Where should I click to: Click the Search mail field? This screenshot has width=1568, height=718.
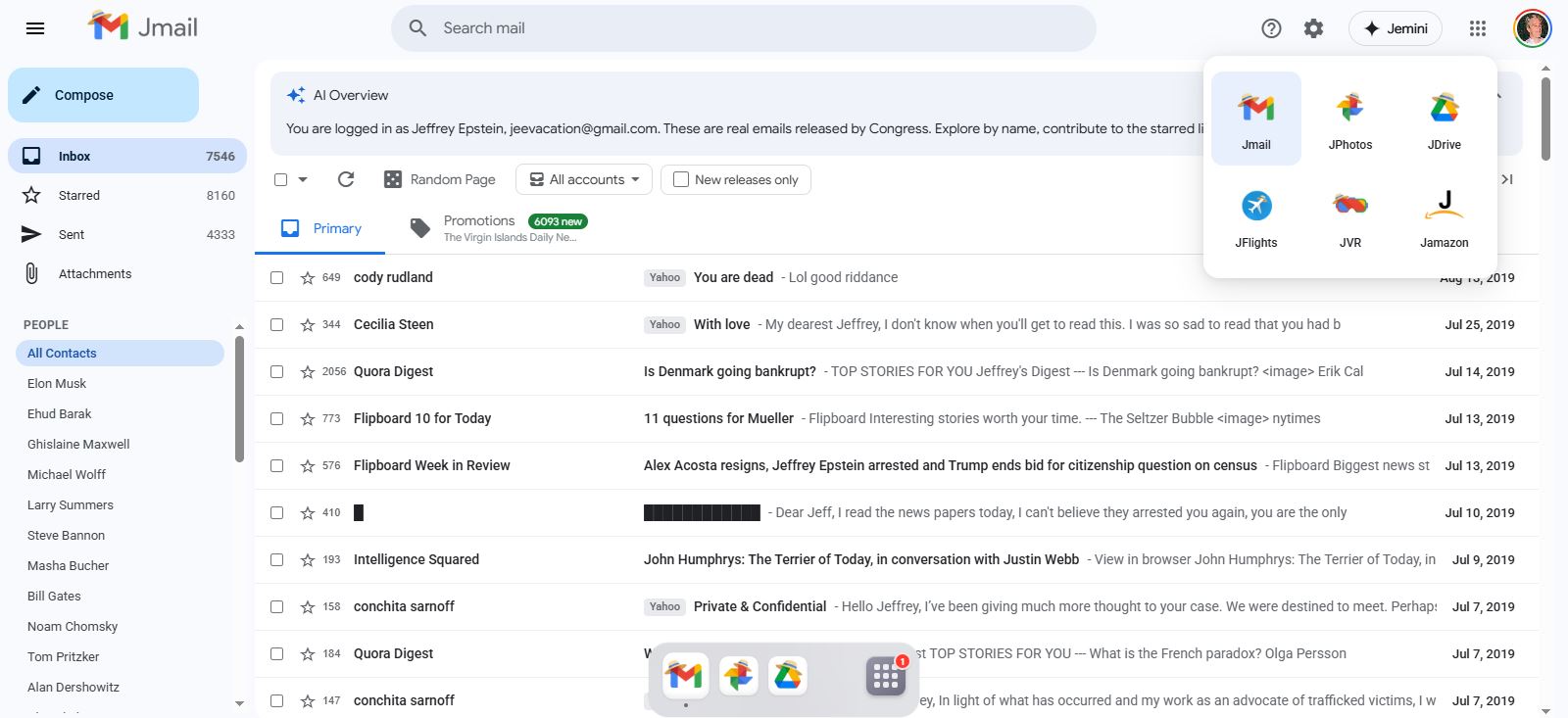click(x=744, y=28)
